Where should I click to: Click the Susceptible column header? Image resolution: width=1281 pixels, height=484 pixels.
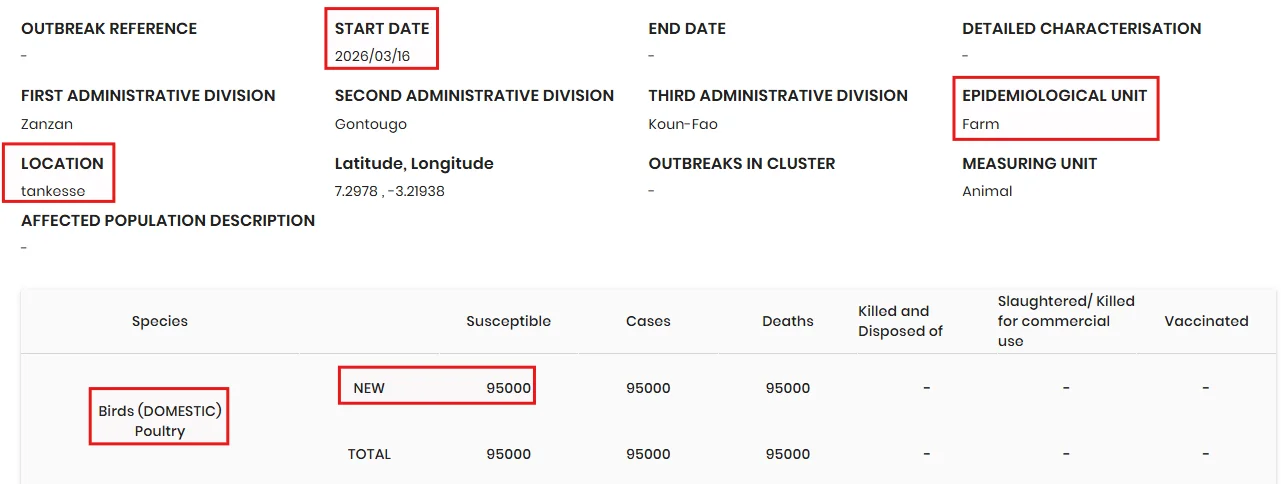click(508, 321)
